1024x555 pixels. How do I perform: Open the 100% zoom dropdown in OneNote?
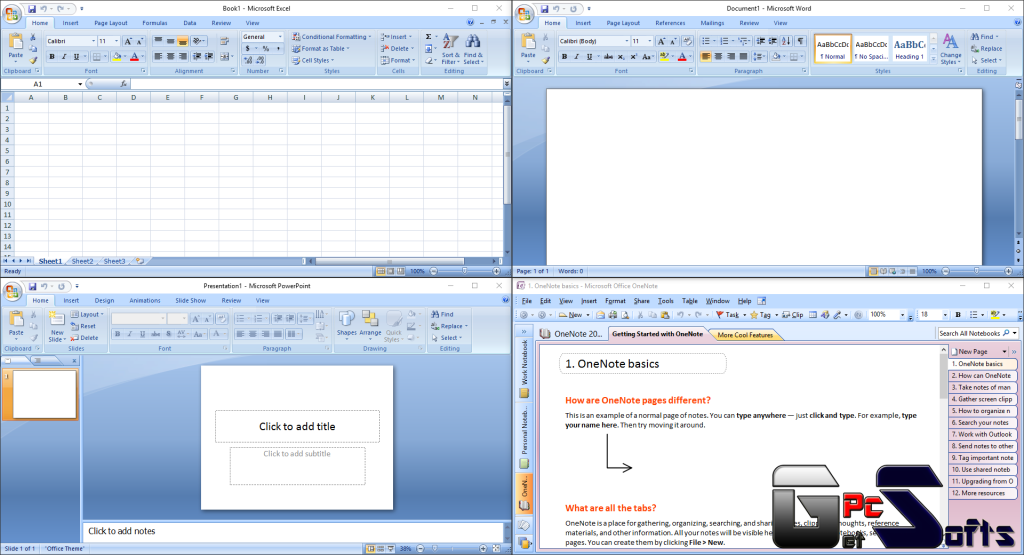(x=903, y=315)
